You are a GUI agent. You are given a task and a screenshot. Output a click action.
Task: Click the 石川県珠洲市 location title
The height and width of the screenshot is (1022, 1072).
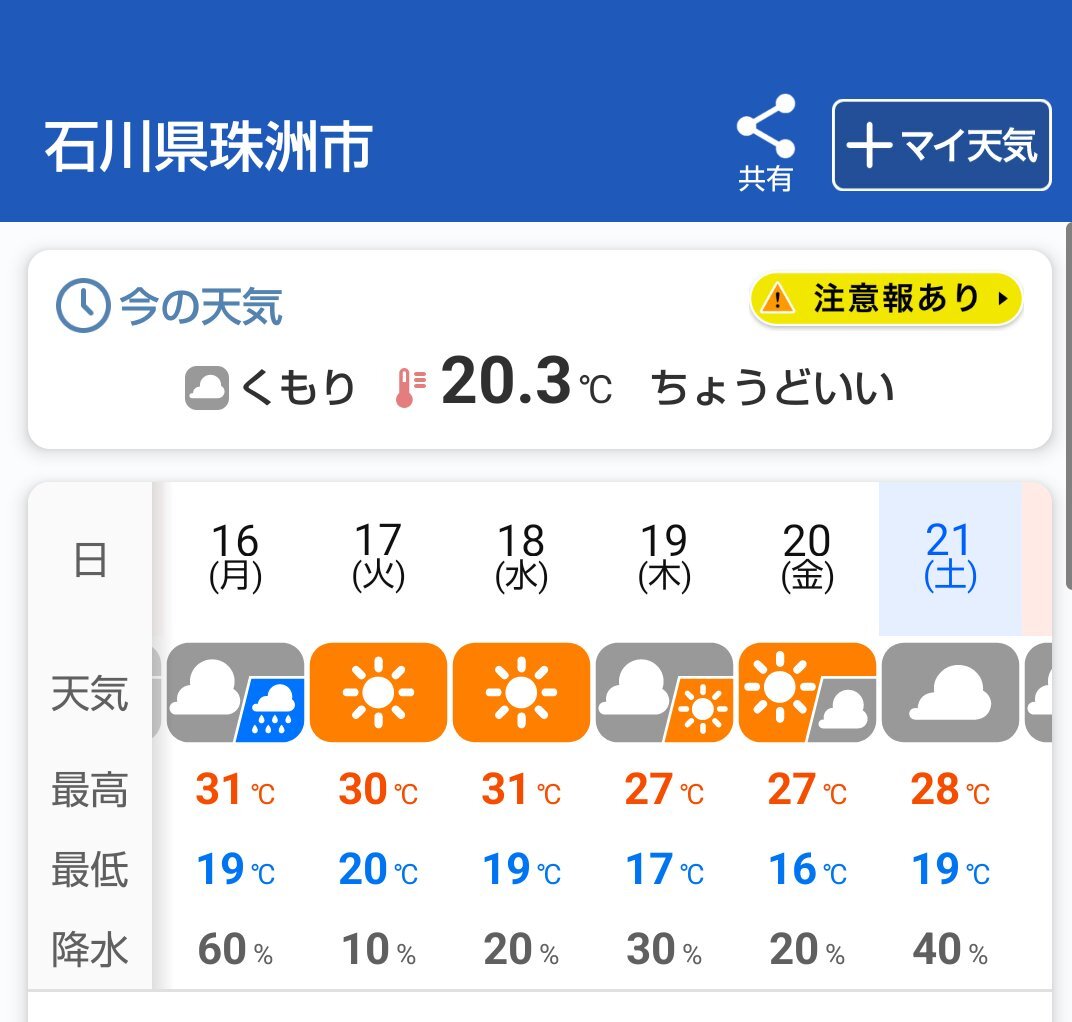click(x=209, y=146)
